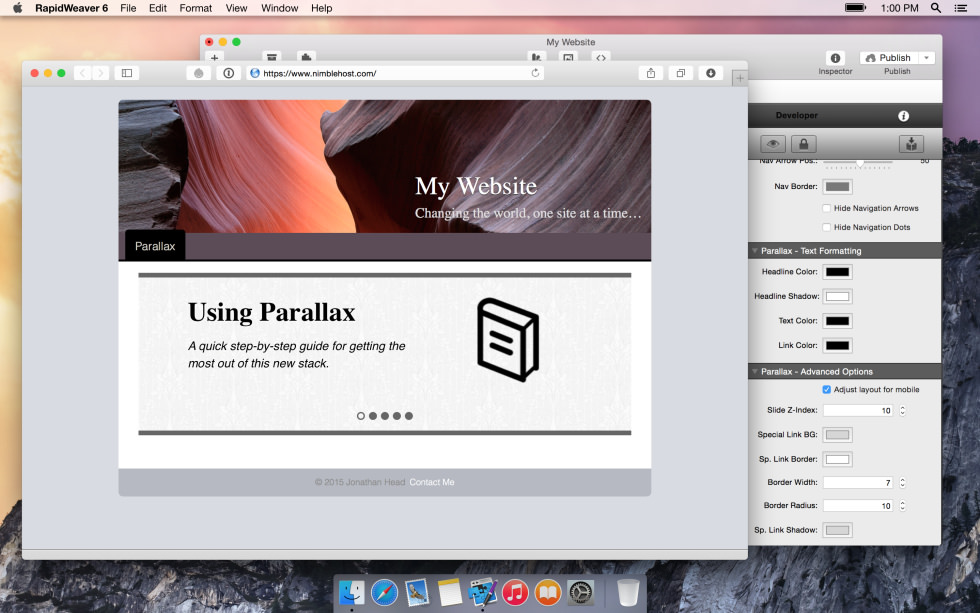The width and height of the screenshot is (980, 613).
Task: Click the Using Parallax headline
Action: point(271,312)
